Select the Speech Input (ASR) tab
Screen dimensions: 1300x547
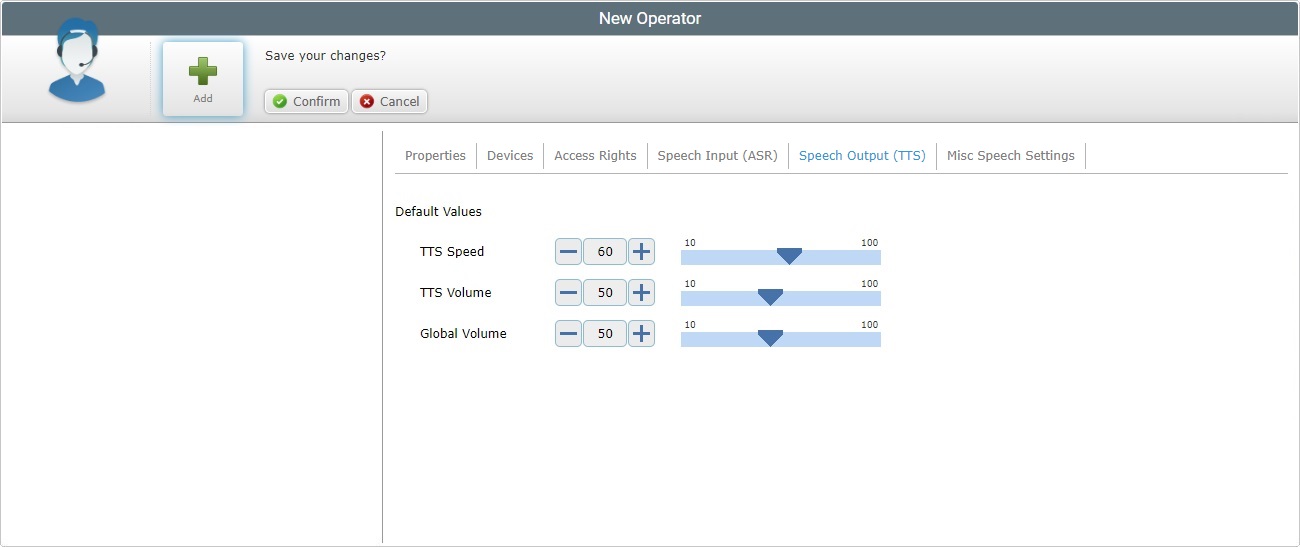717,156
